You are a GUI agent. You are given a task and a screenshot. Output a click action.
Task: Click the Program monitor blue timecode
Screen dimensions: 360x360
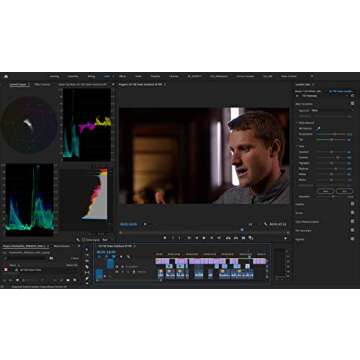(x=128, y=224)
